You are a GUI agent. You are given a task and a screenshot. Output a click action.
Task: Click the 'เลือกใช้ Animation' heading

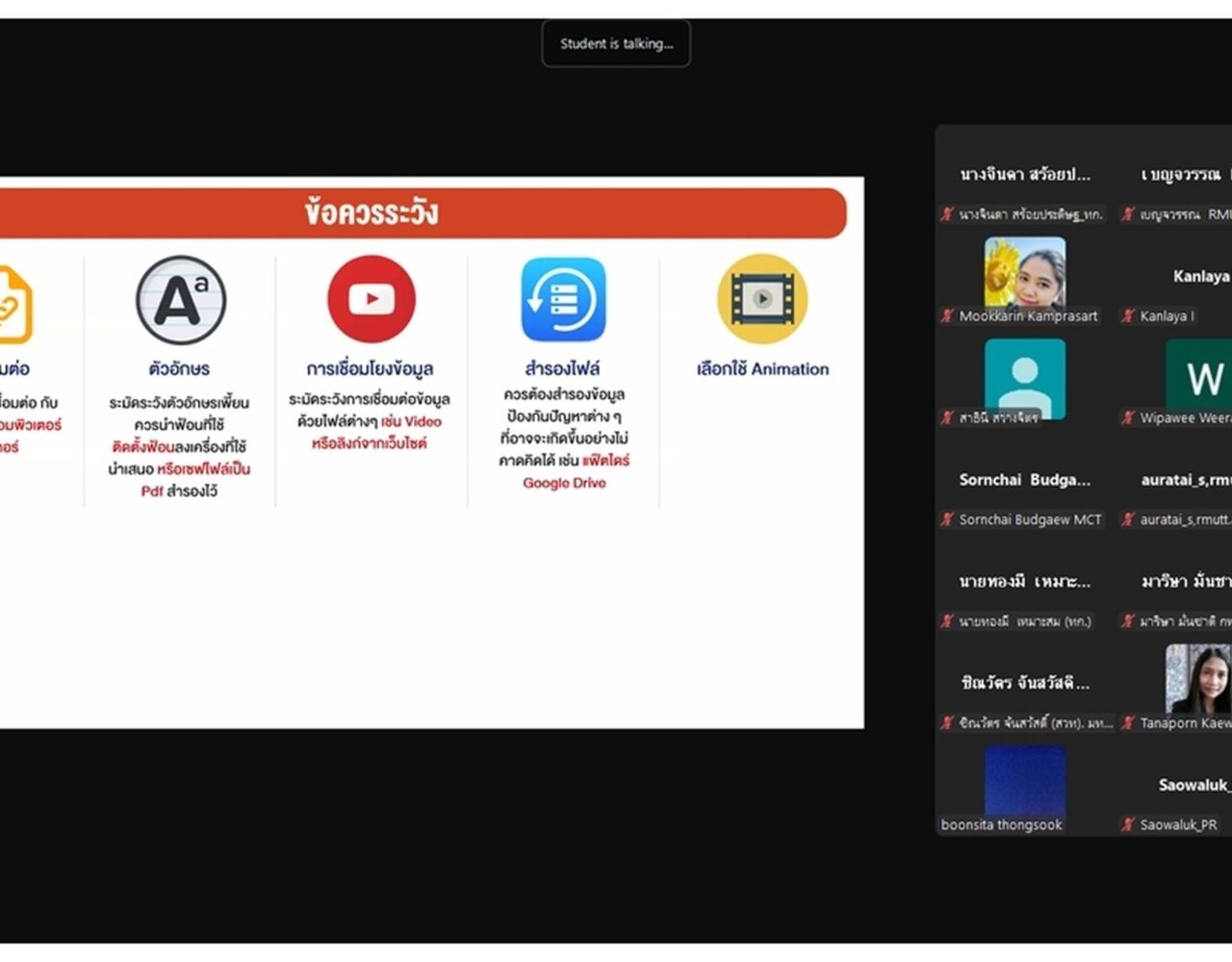point(762,369)
